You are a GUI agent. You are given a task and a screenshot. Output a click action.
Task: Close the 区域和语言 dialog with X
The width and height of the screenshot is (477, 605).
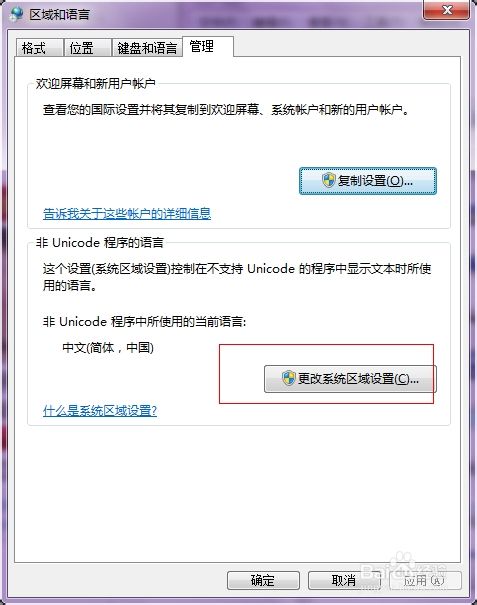tap(447, 10)
